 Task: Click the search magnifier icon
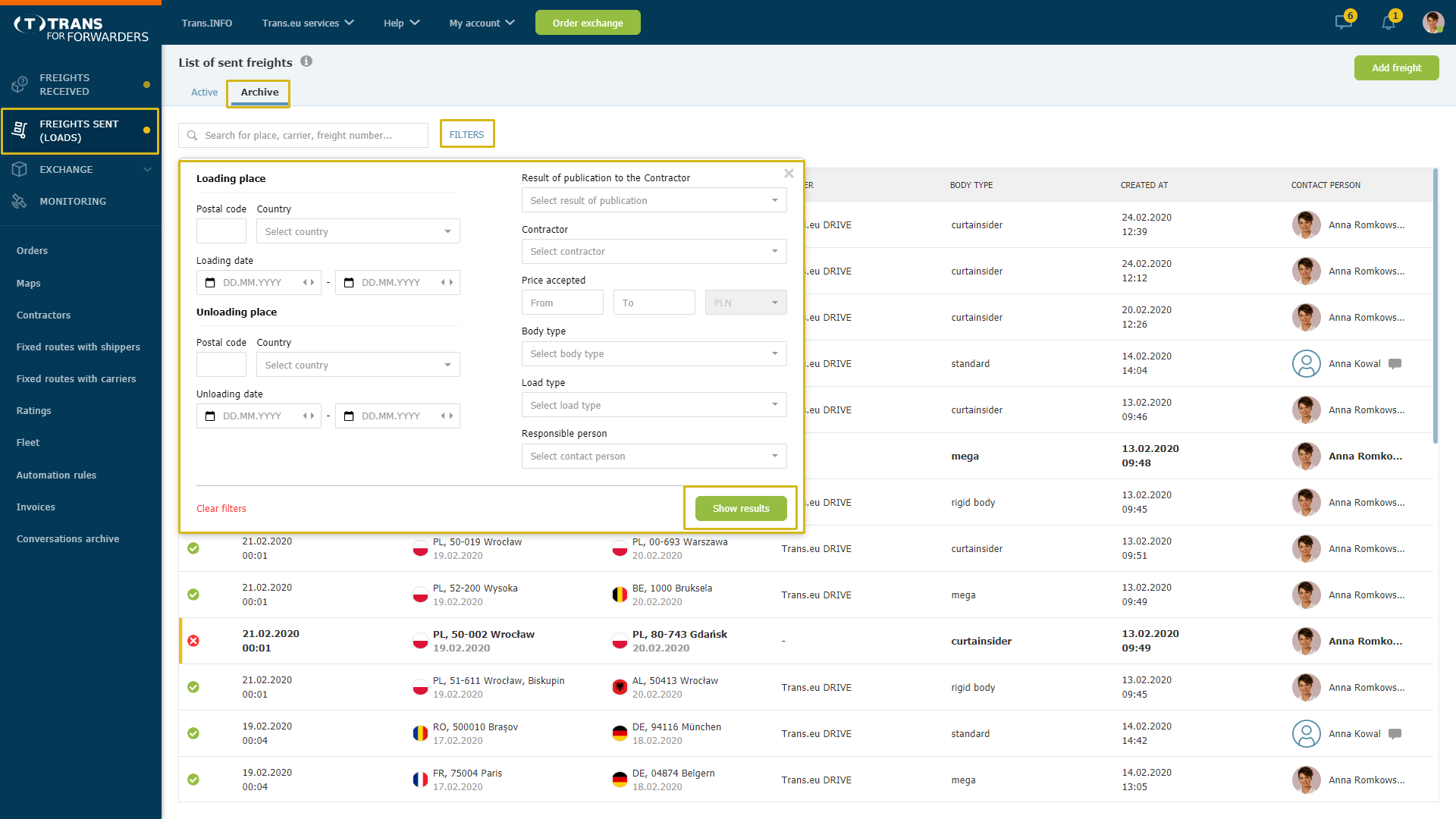tap(193, 135)
